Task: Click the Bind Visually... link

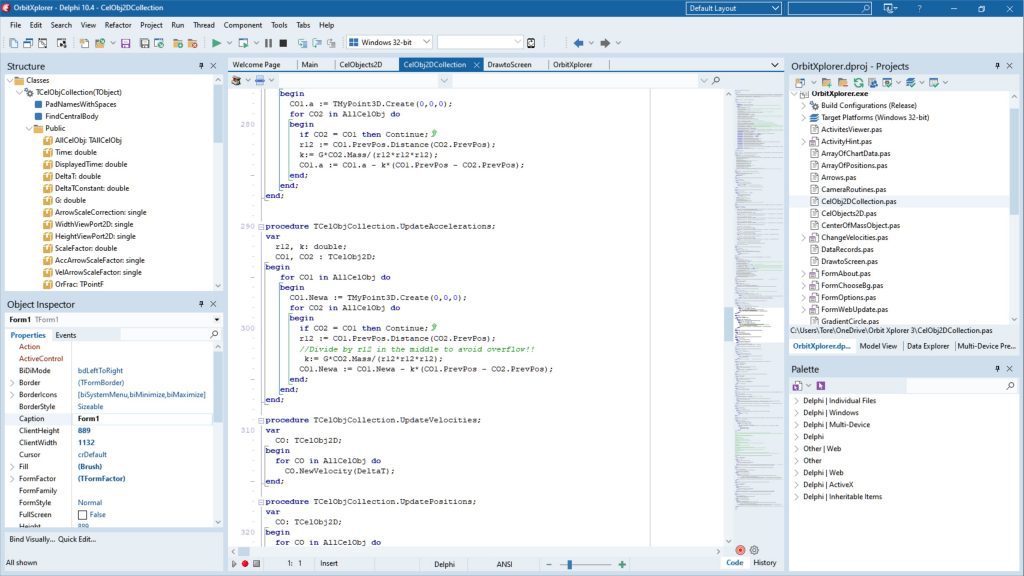Action: pyautogui.click(x=32, y=539)
